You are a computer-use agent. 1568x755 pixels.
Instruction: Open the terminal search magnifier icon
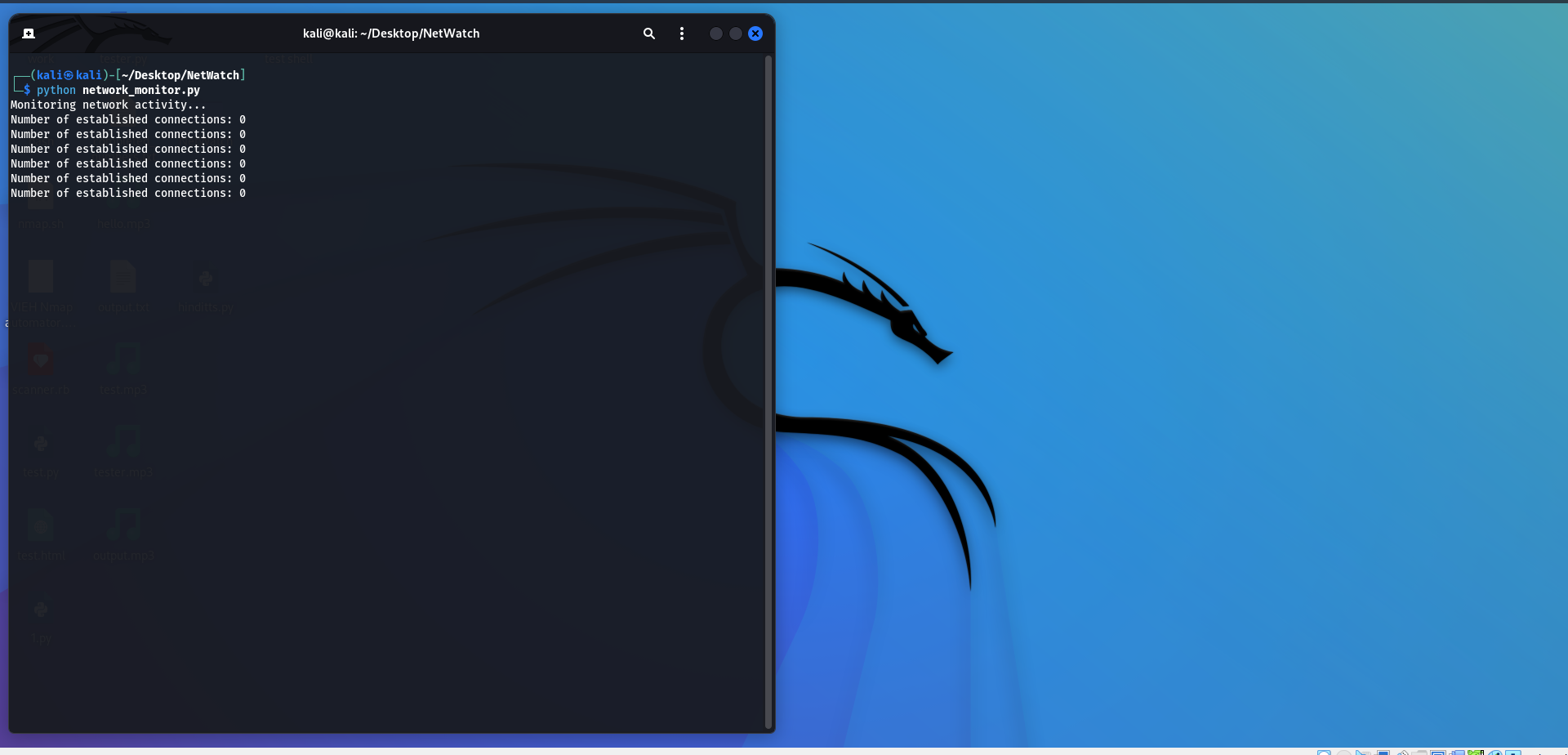point(649,34)
